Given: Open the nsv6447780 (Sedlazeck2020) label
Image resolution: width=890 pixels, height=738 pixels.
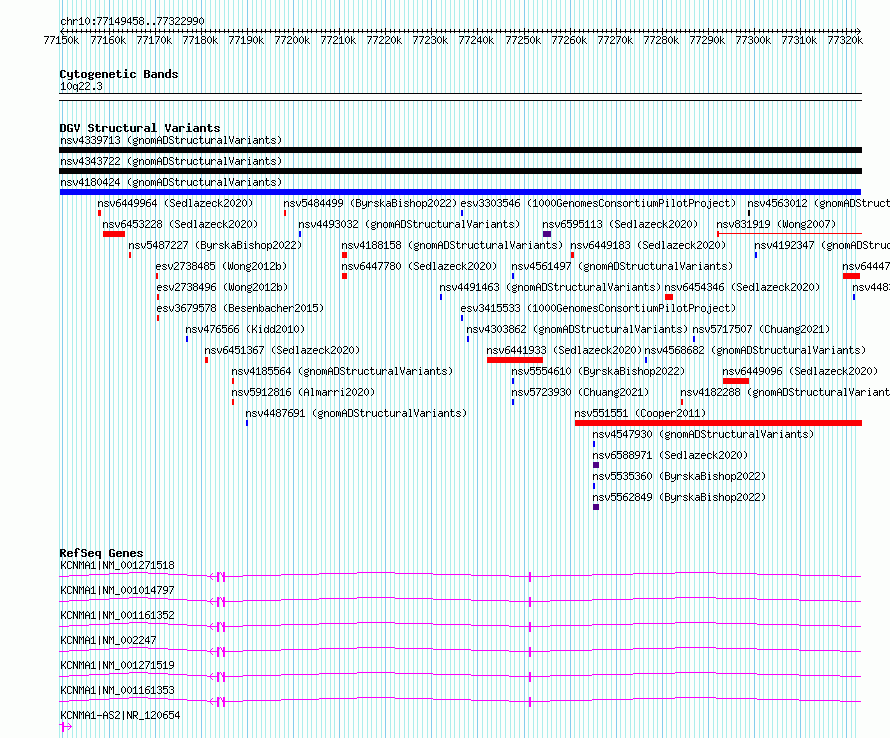Looking at the screenshot, I should 419,266.
